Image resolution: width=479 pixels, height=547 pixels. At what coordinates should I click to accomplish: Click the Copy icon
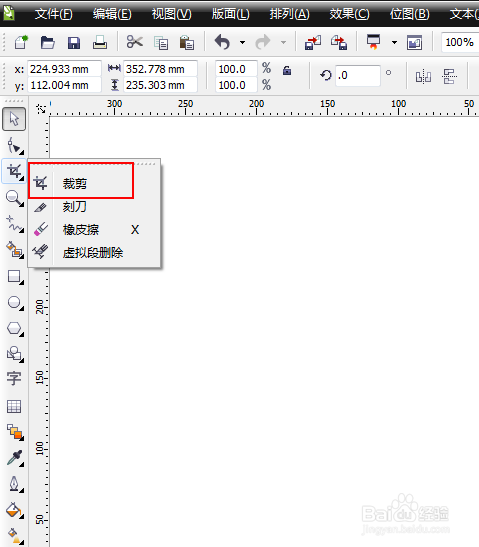[x=161, y=43]
